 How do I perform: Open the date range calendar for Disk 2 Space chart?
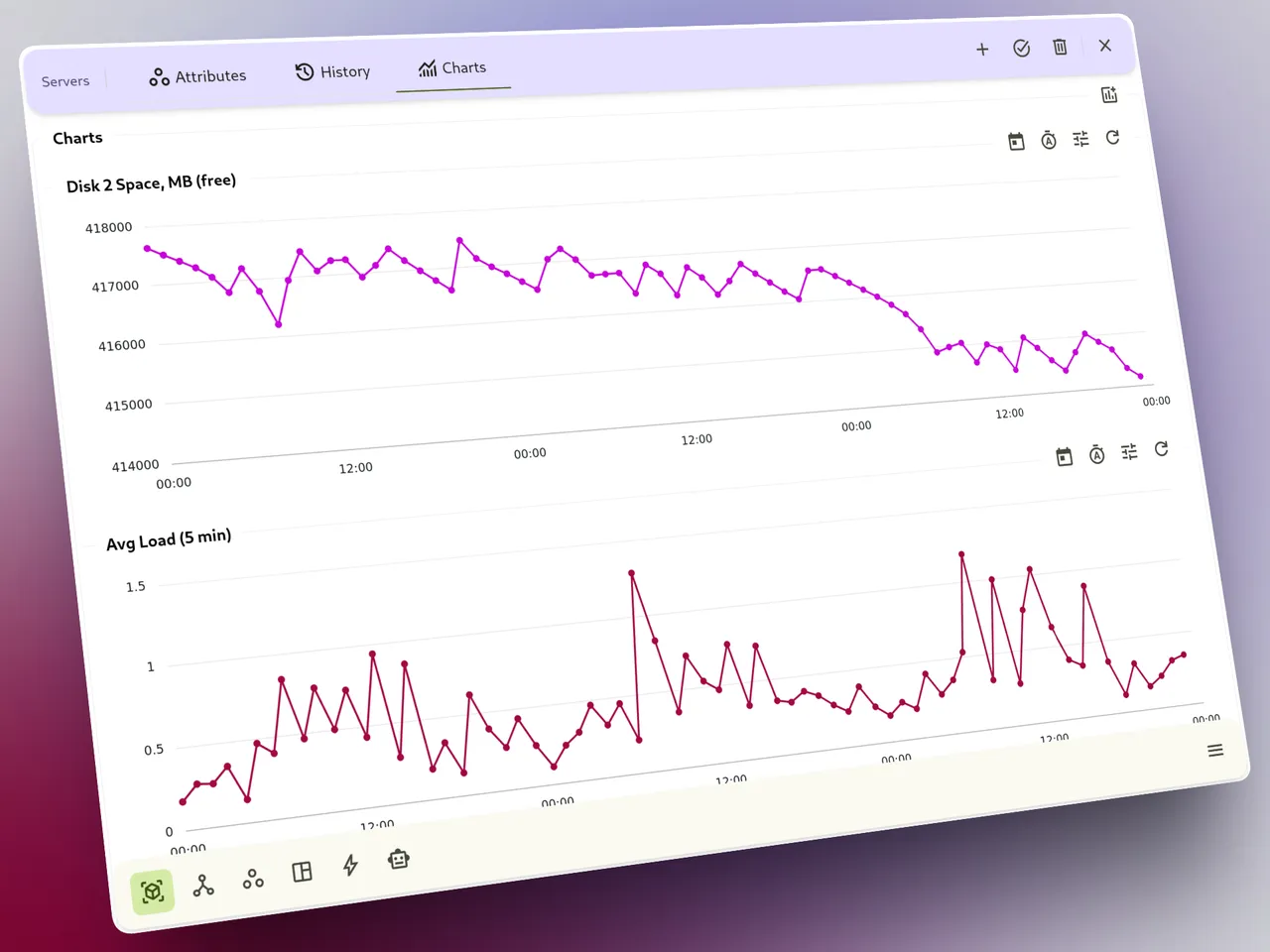pos(1016,140)
